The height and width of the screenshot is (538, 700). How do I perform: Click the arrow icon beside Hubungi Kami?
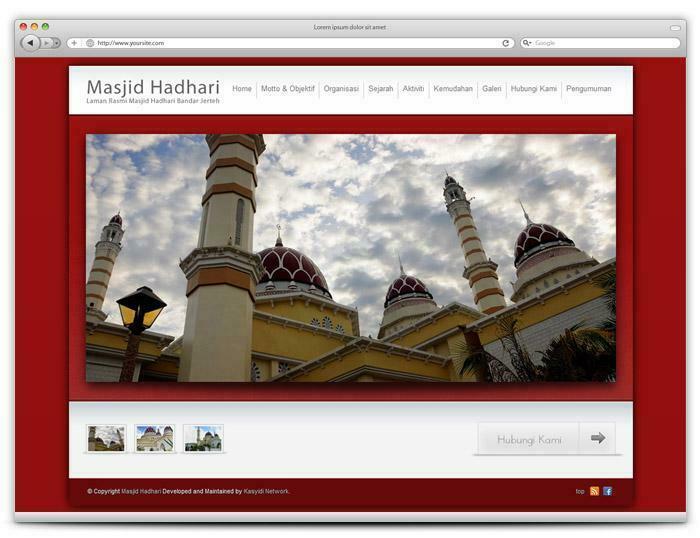pyautogui.click(x=598, y=438)
